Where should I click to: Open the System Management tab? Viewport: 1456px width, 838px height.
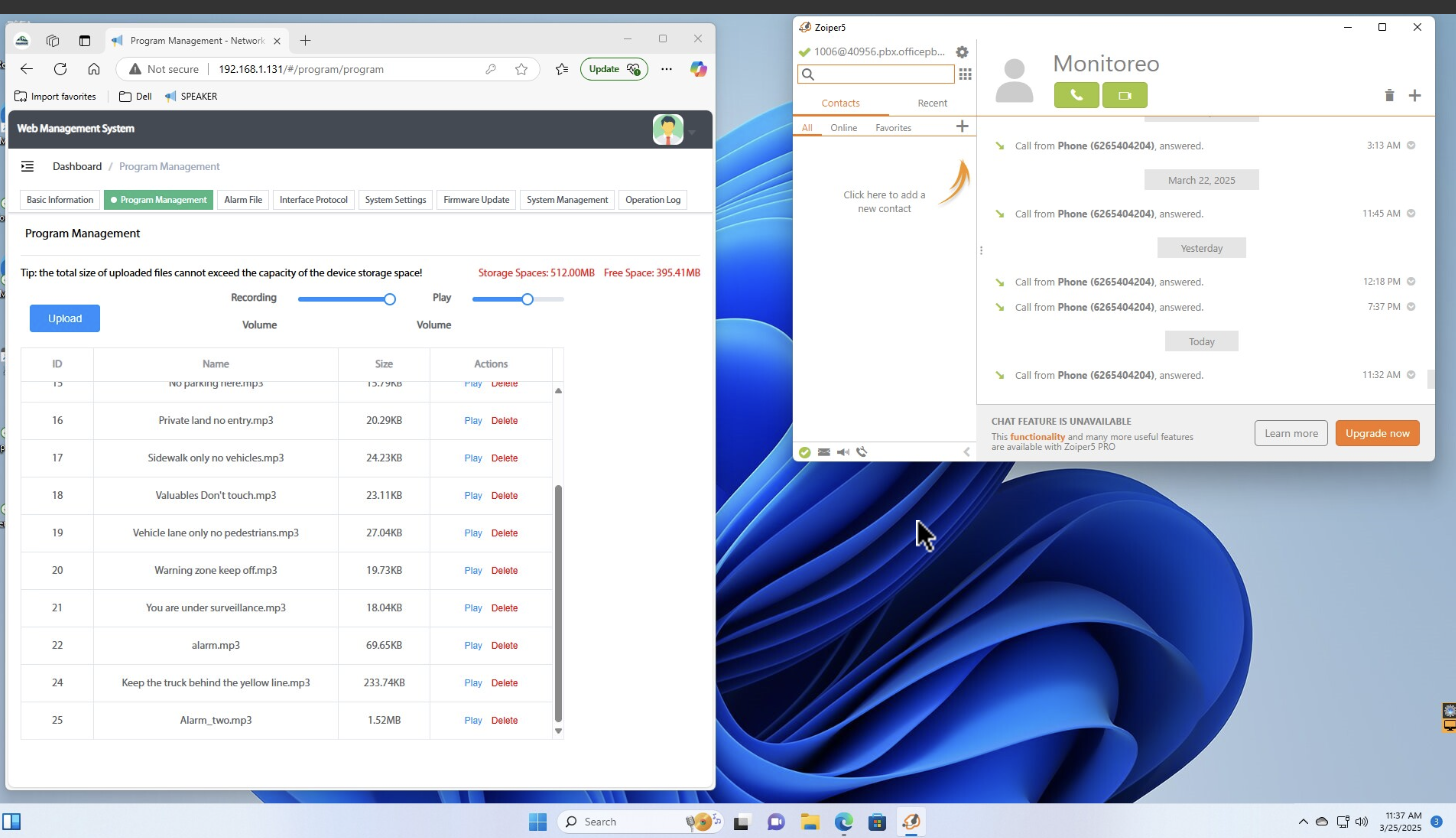coord(567,200)
